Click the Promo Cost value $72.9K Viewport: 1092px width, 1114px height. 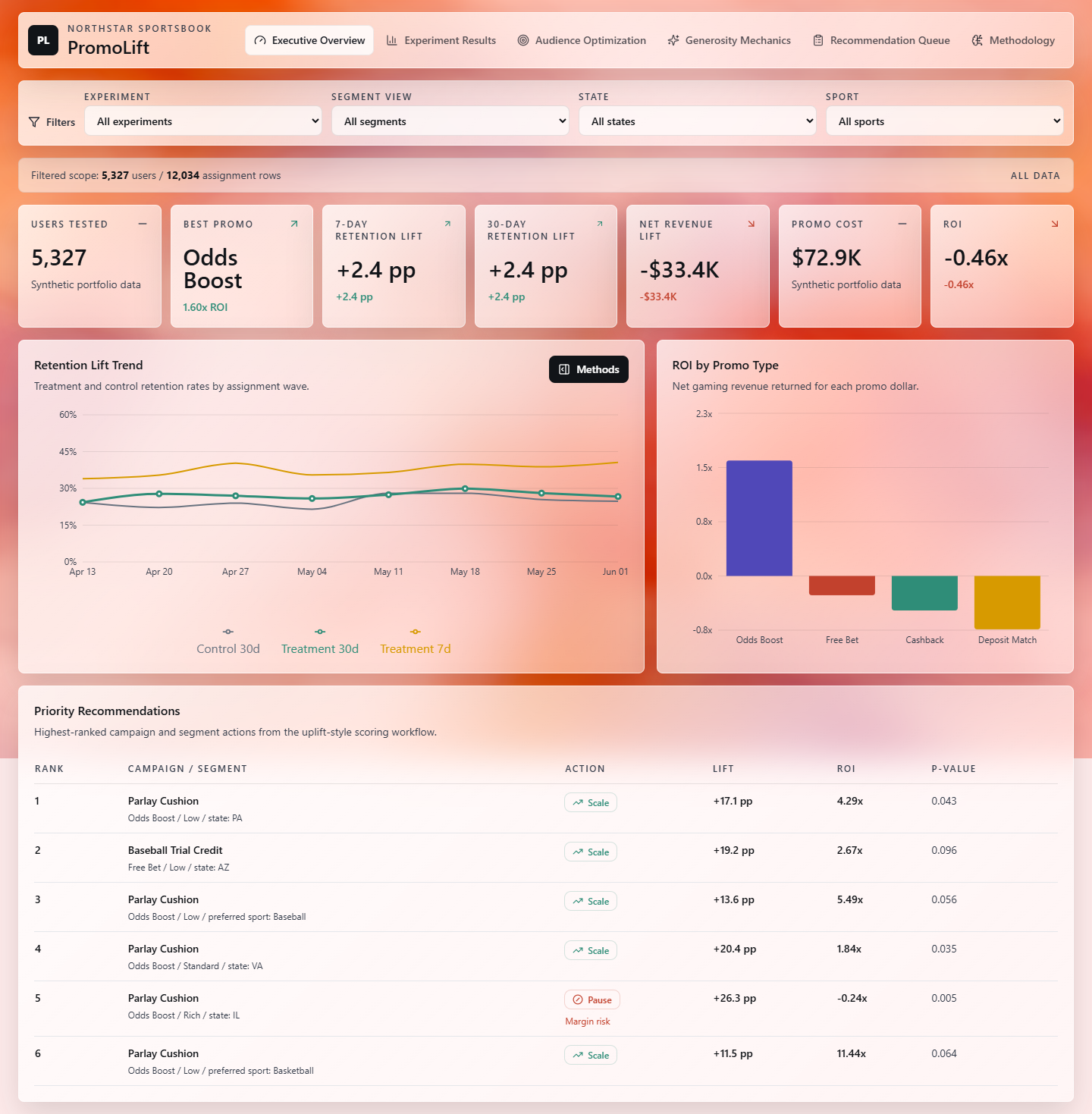[827, 258]
